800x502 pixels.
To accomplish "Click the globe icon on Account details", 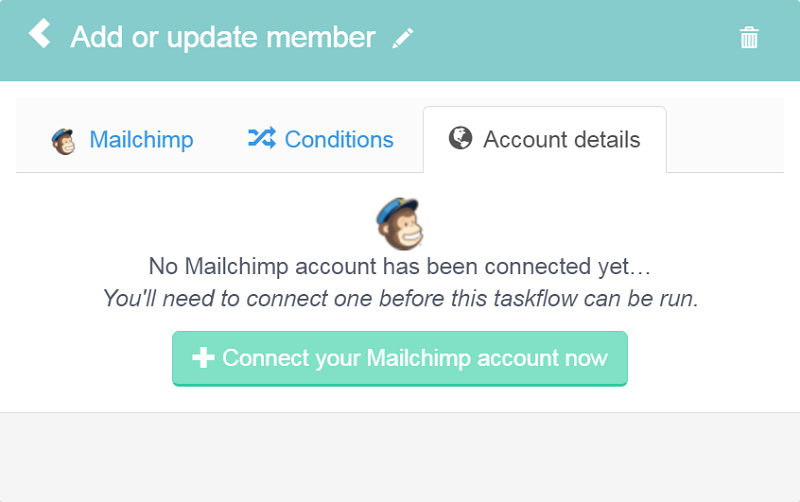I will 460,138.
